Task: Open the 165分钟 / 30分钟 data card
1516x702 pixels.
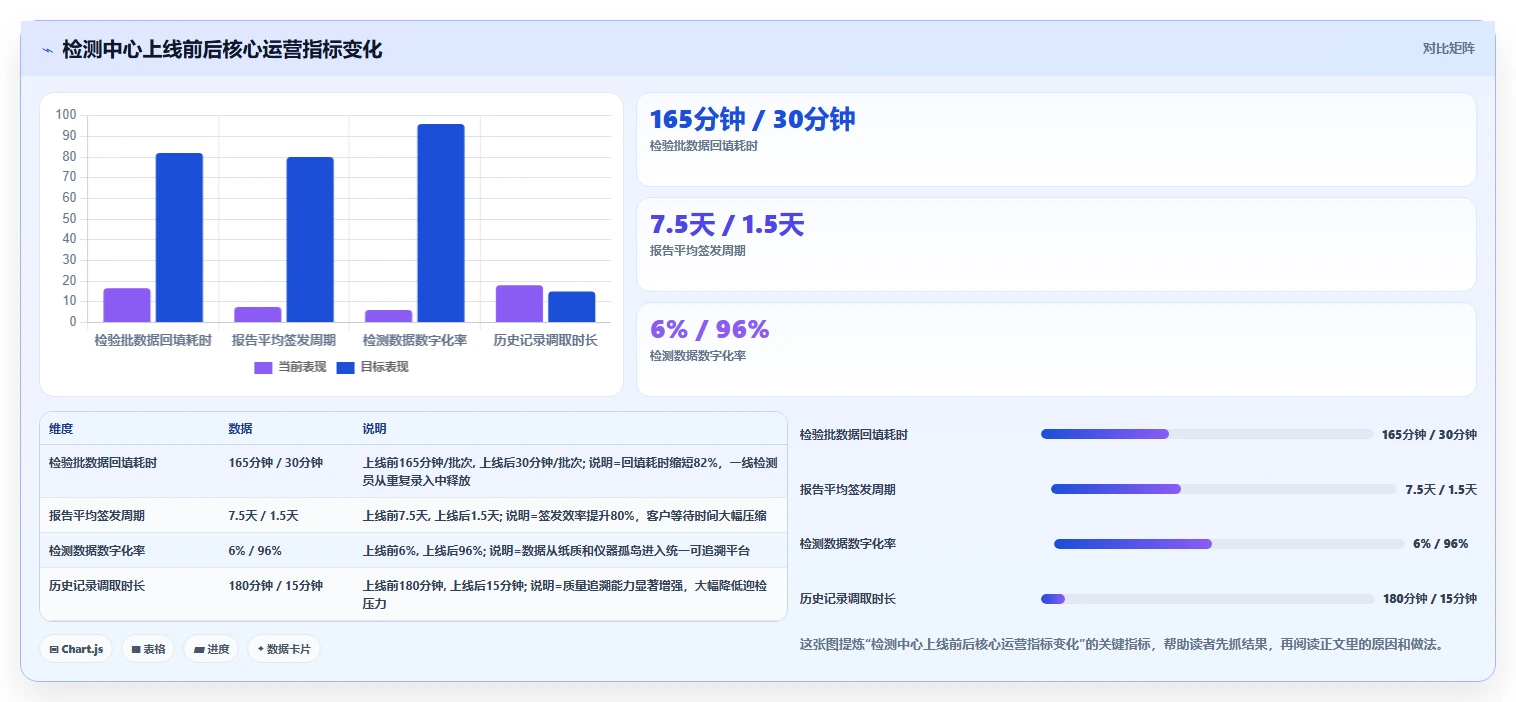Action: coord(1056,139)
